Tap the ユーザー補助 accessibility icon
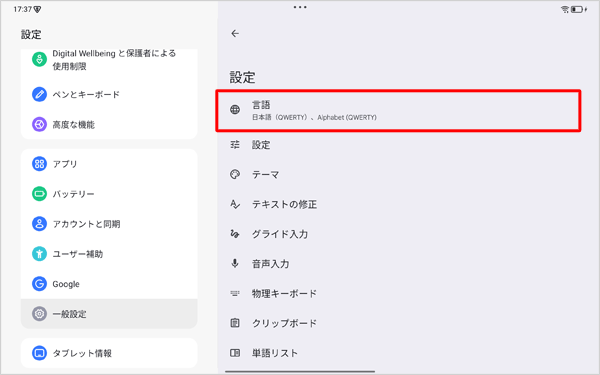Viewport: 600px width, 375px height. click(x=39, y=254)
